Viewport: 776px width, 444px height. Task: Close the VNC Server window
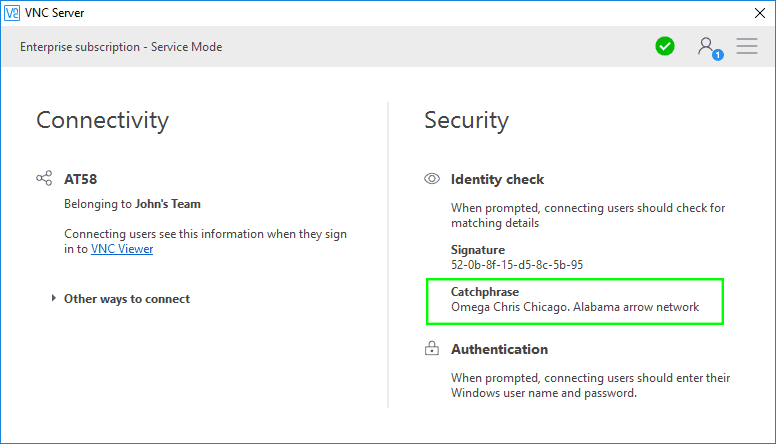pos(759,13)
